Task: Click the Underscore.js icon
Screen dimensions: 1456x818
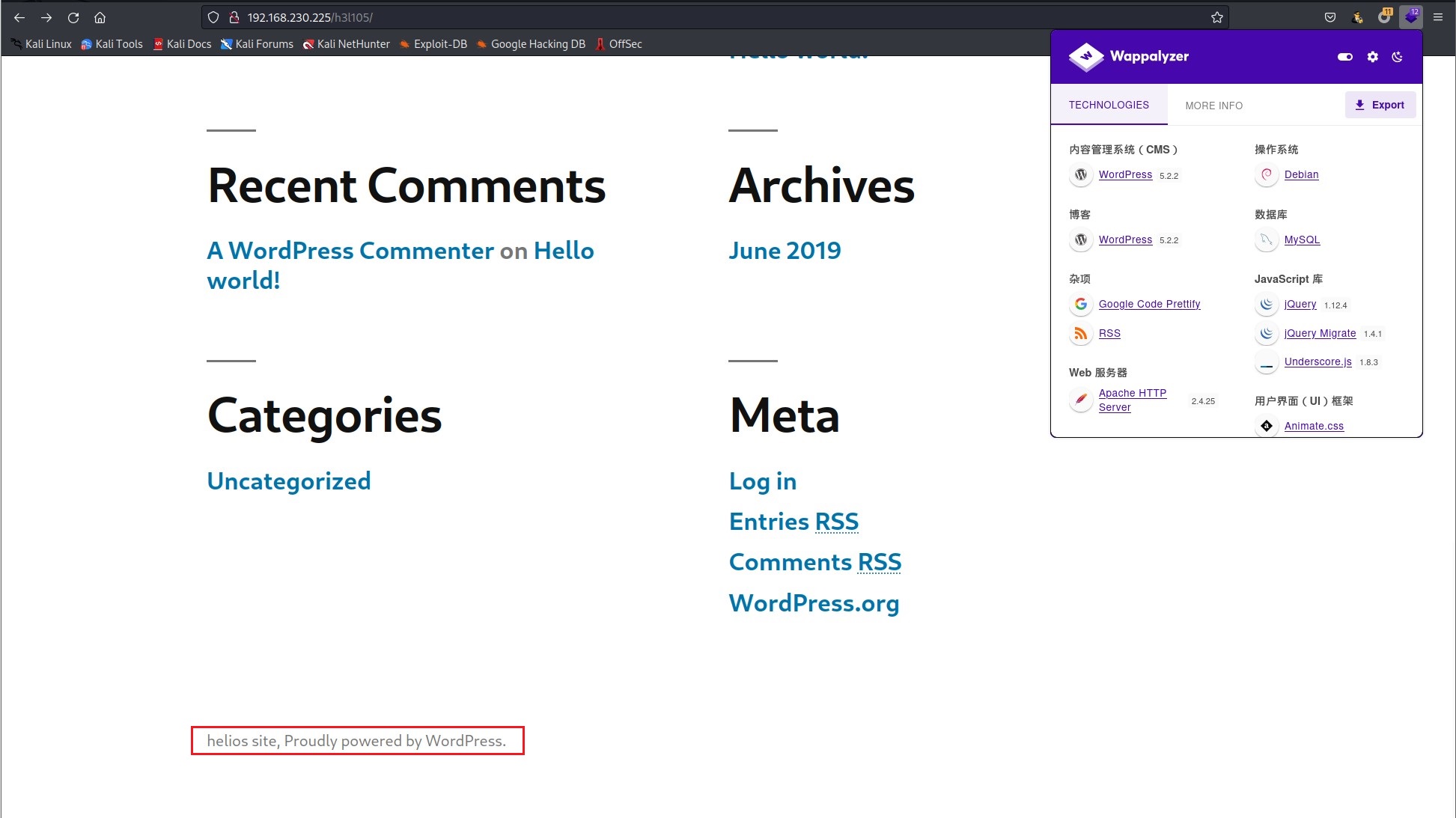Action: point(1266,362)
